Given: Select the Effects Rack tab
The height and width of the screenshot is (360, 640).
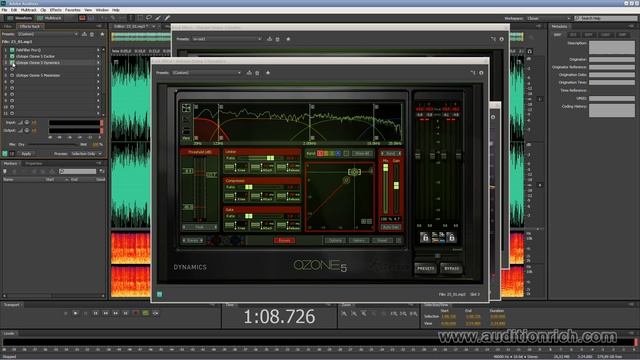Looking at the screenshot, I should (x=30, y=26).
